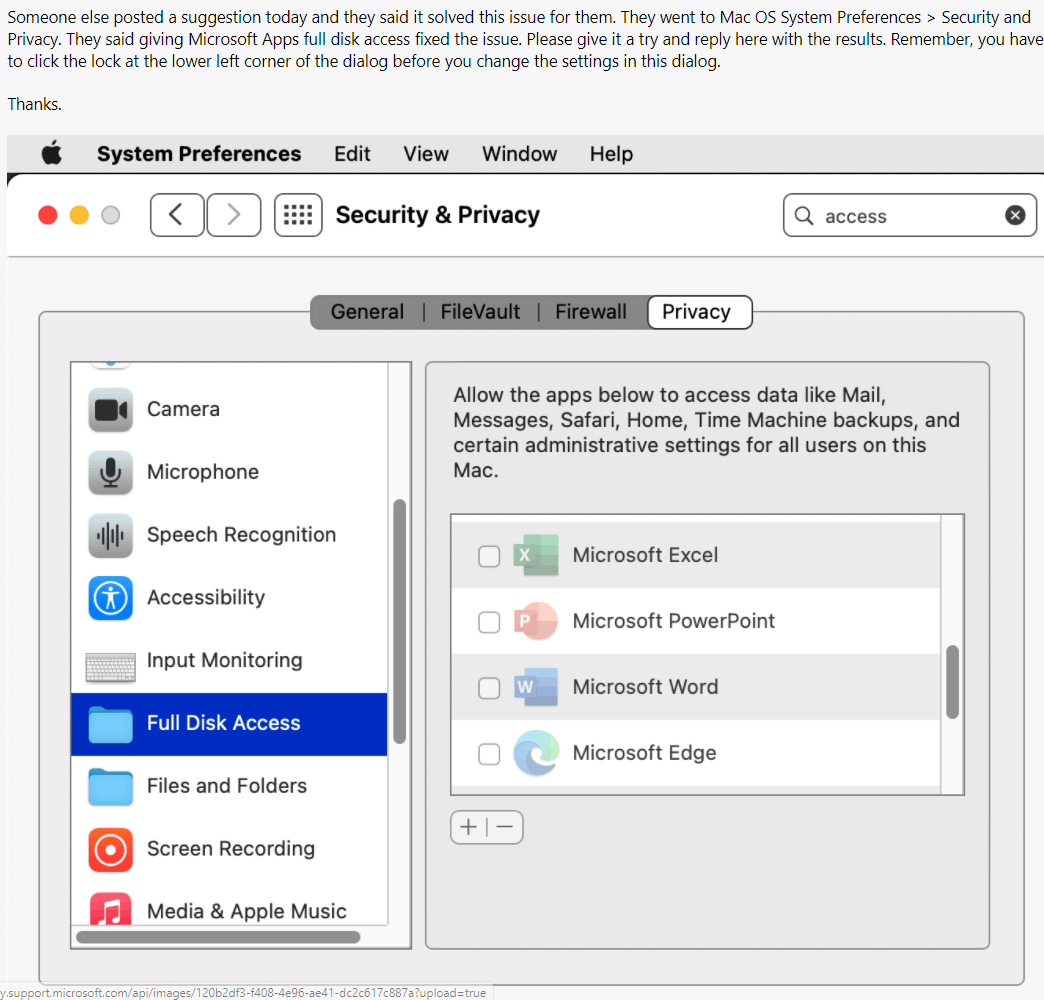Image resolution: width=1044 pixels, height=1000 pixels.
Task: Open the Apple menu
Action: 52,153
